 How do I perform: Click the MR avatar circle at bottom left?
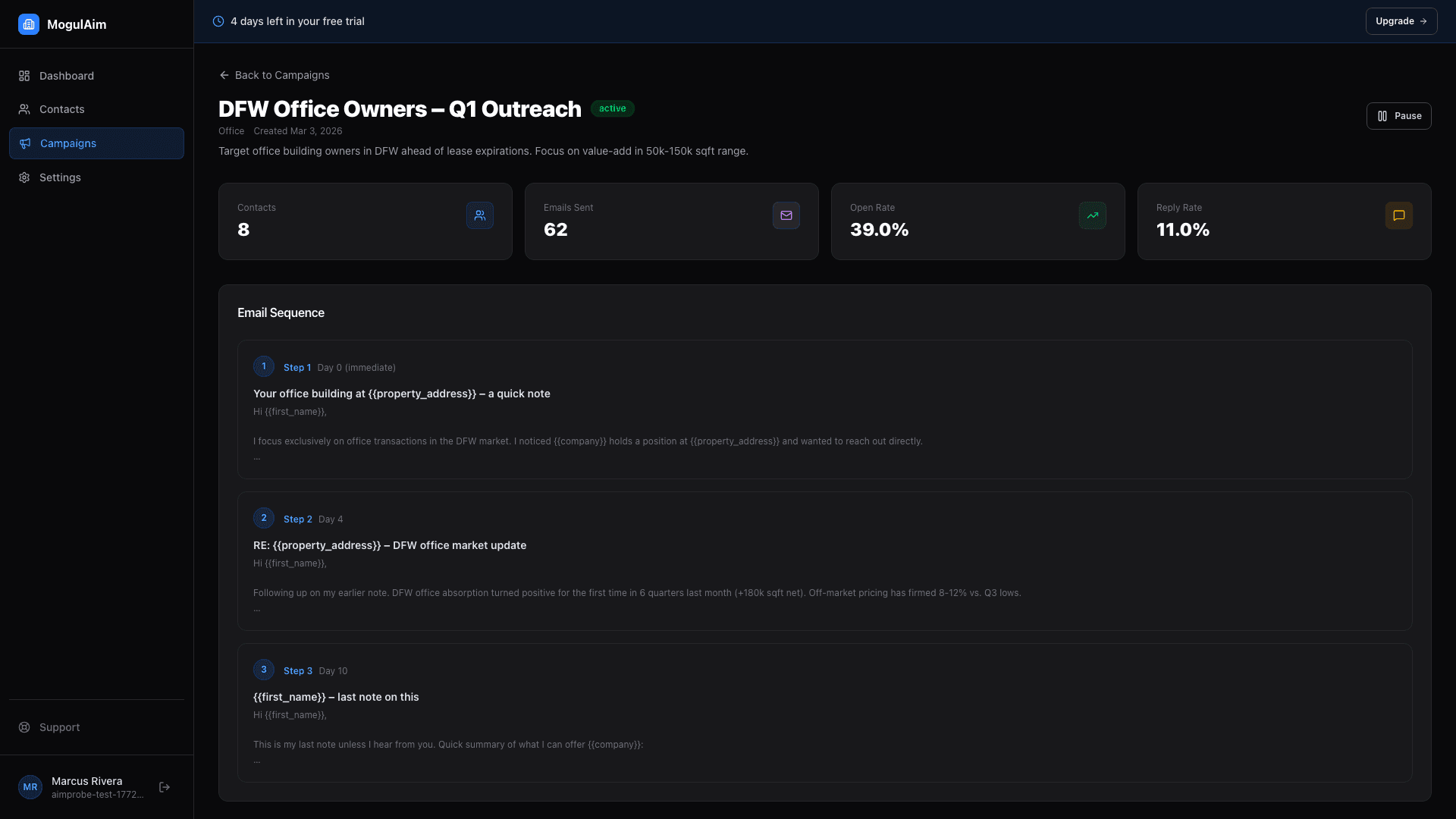30,786
